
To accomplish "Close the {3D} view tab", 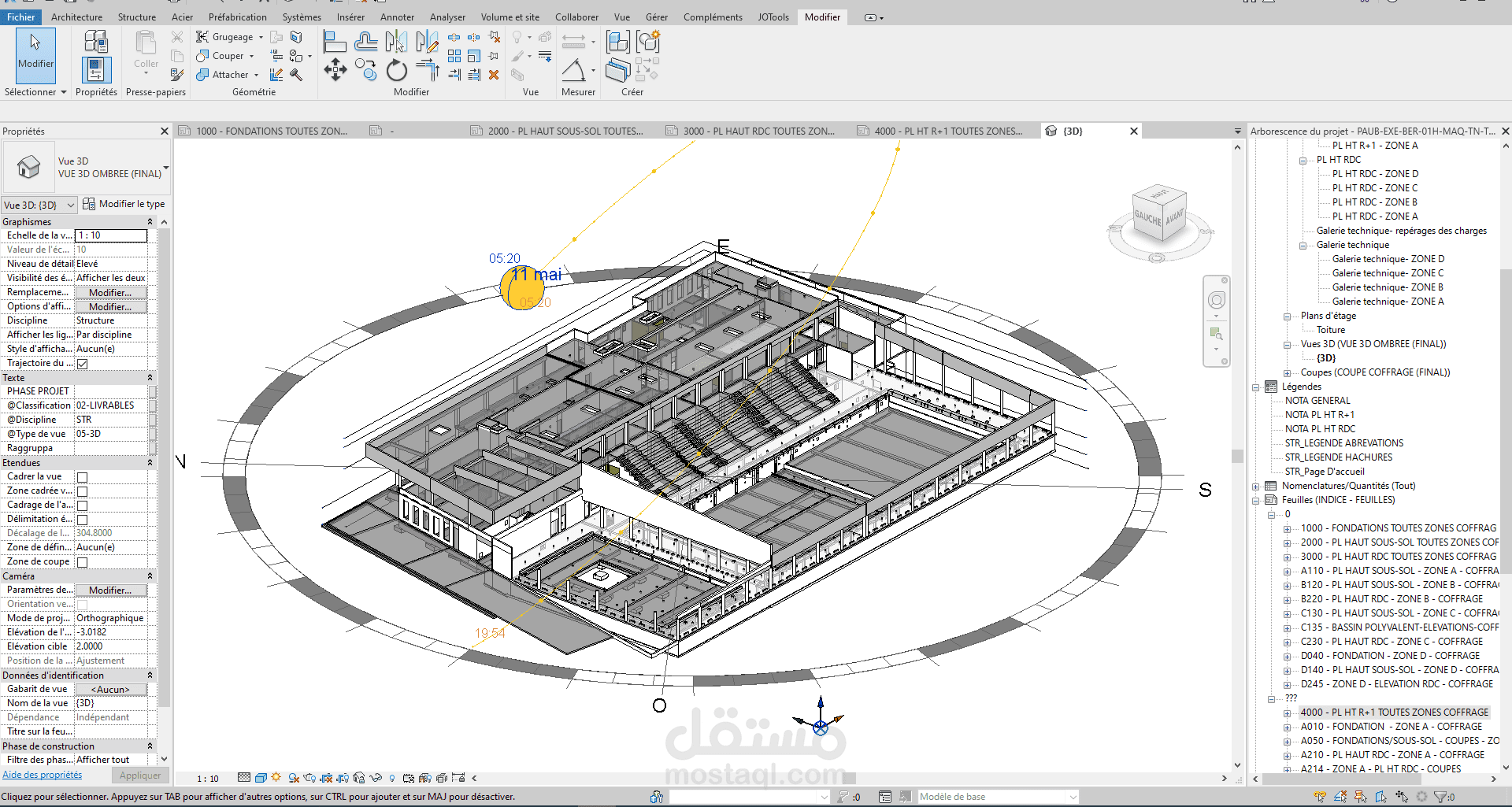I will [x=1134, y=131].
